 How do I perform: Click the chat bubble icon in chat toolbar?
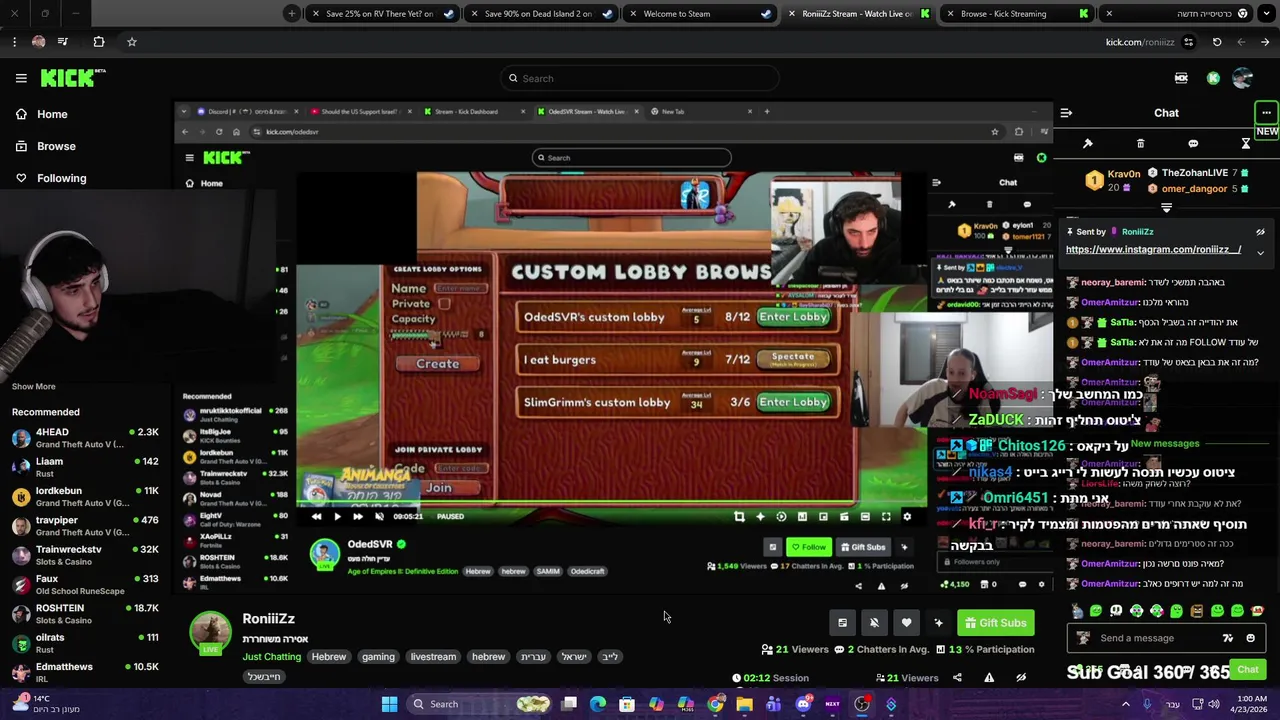(x=1193, y=143)
